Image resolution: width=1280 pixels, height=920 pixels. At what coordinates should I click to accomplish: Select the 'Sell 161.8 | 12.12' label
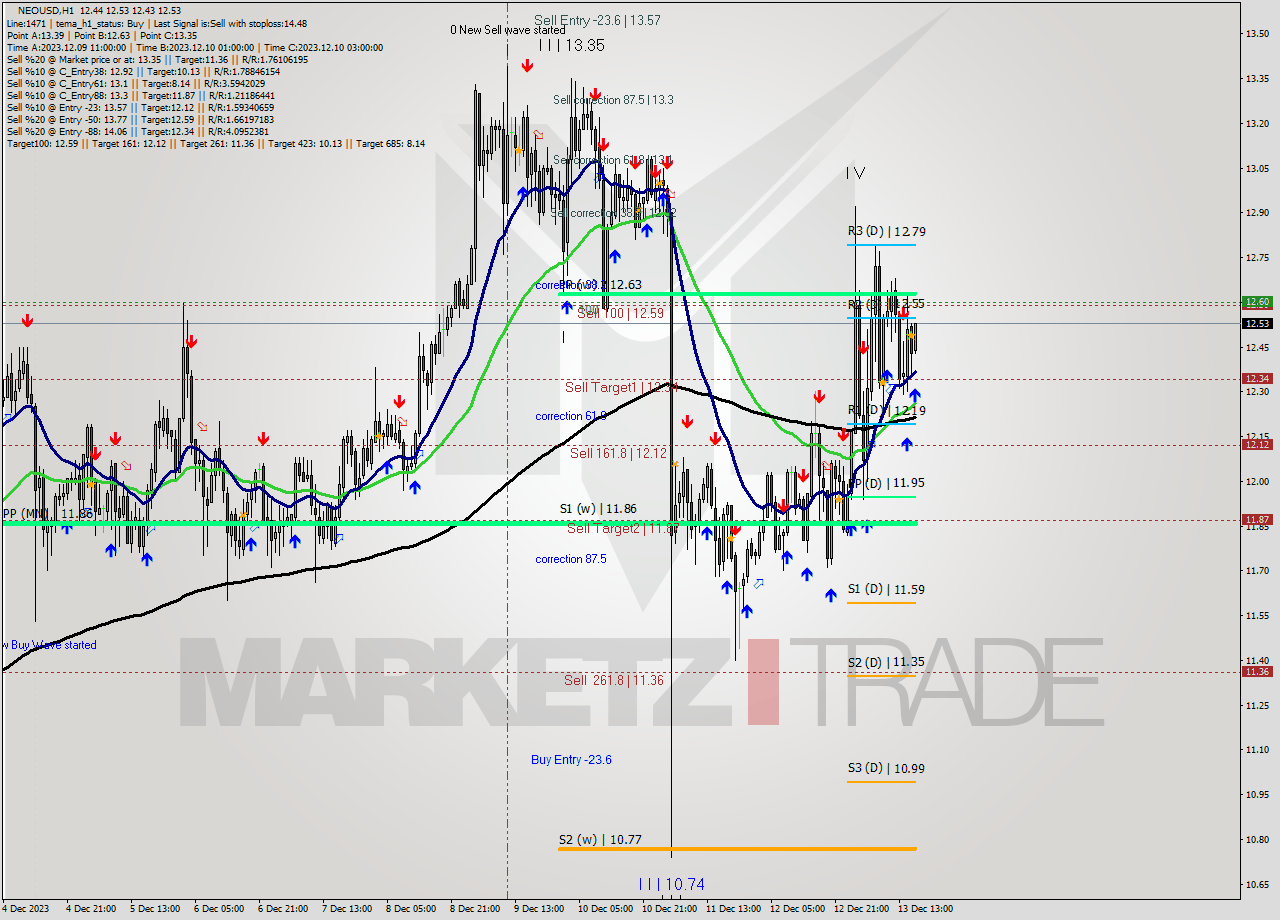[618, 453]
